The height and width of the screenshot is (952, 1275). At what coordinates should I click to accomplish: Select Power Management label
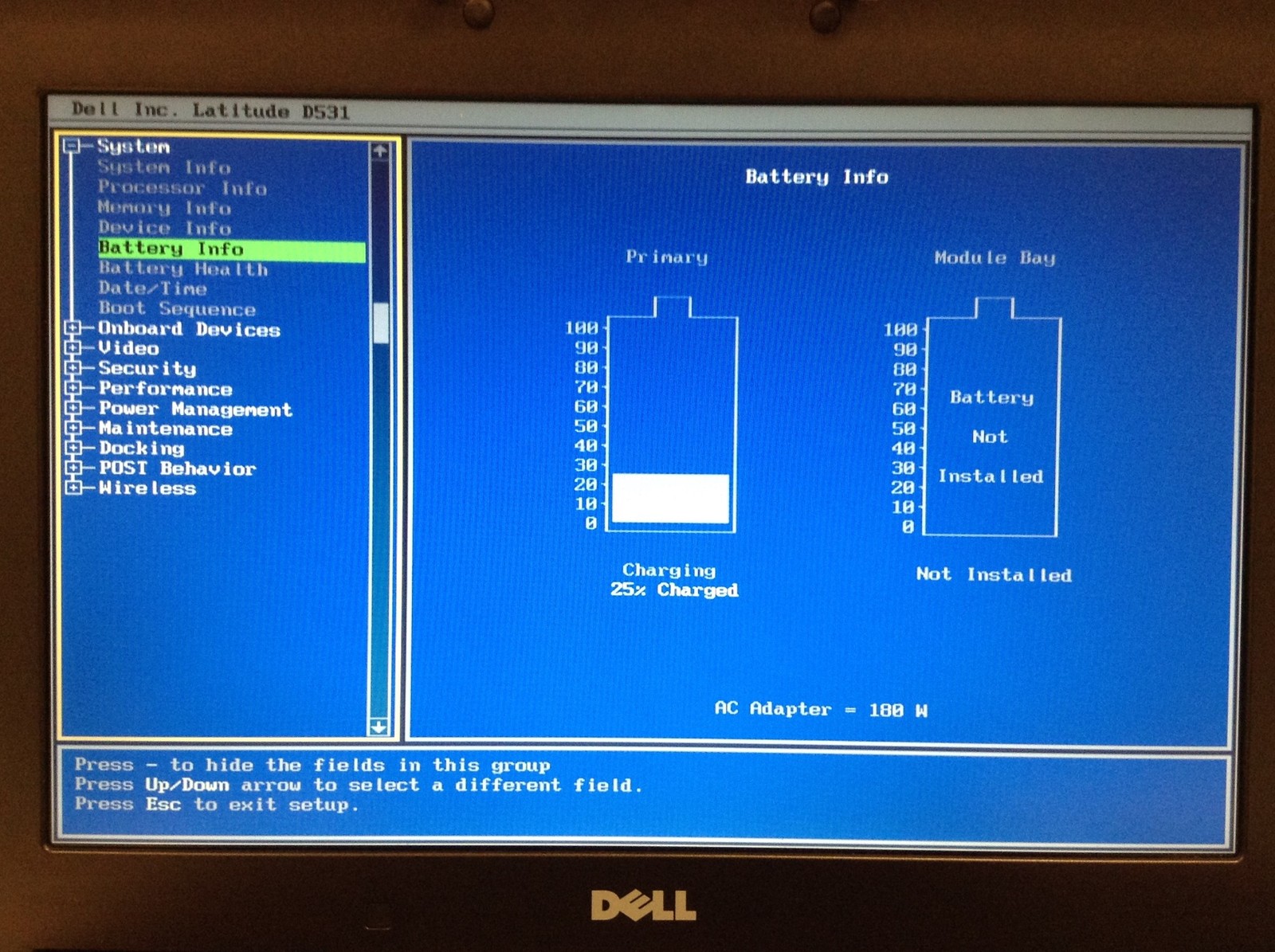(x=195, y=409)
